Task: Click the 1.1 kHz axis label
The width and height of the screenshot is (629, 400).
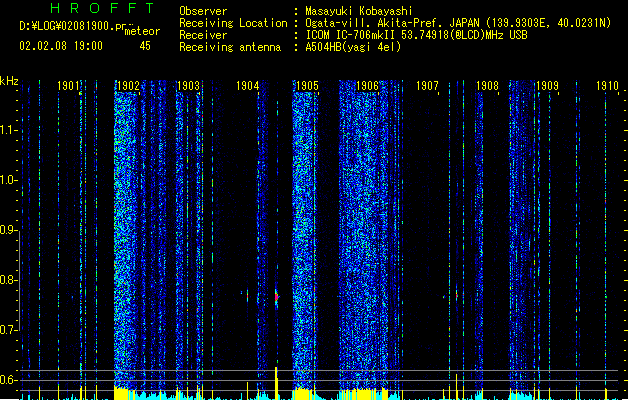Action: pyautogui.click(x=8, y=130)
